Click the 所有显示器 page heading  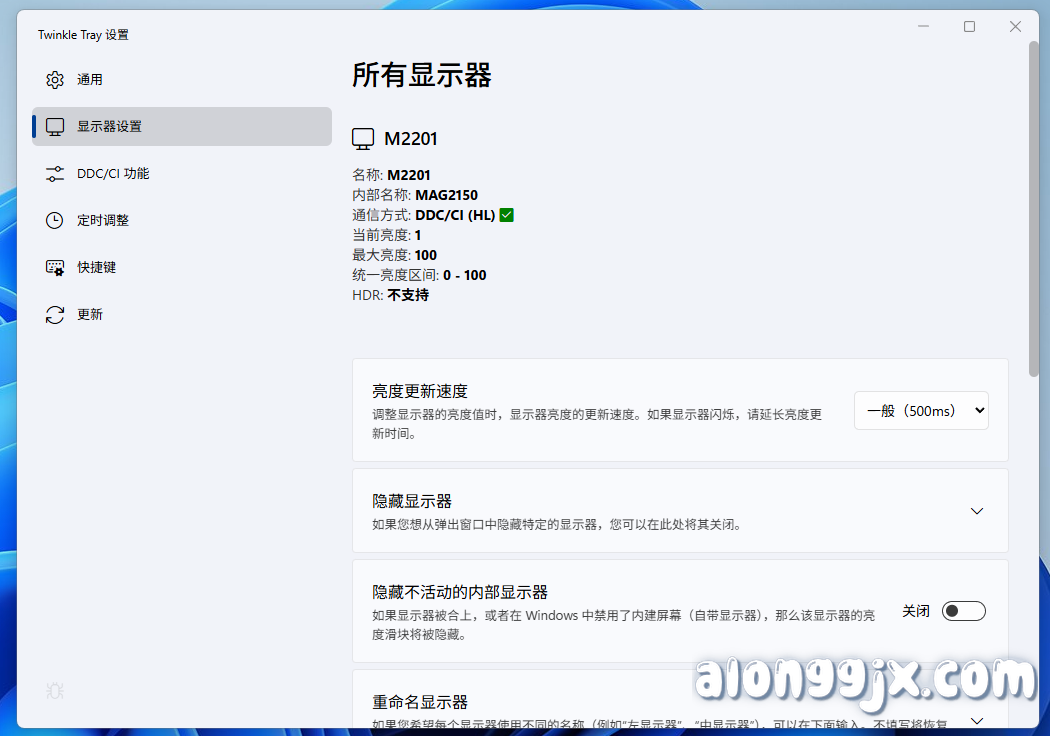tap(422, 76)
